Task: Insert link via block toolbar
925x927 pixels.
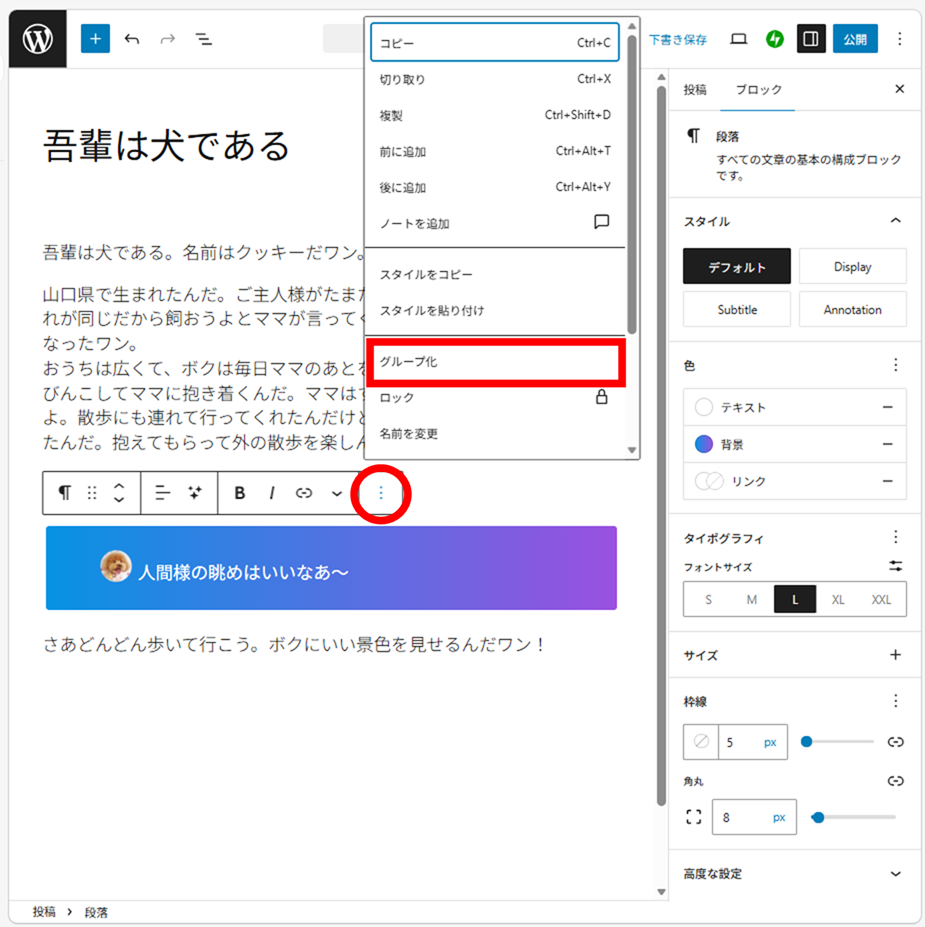Action: [304, 493]
